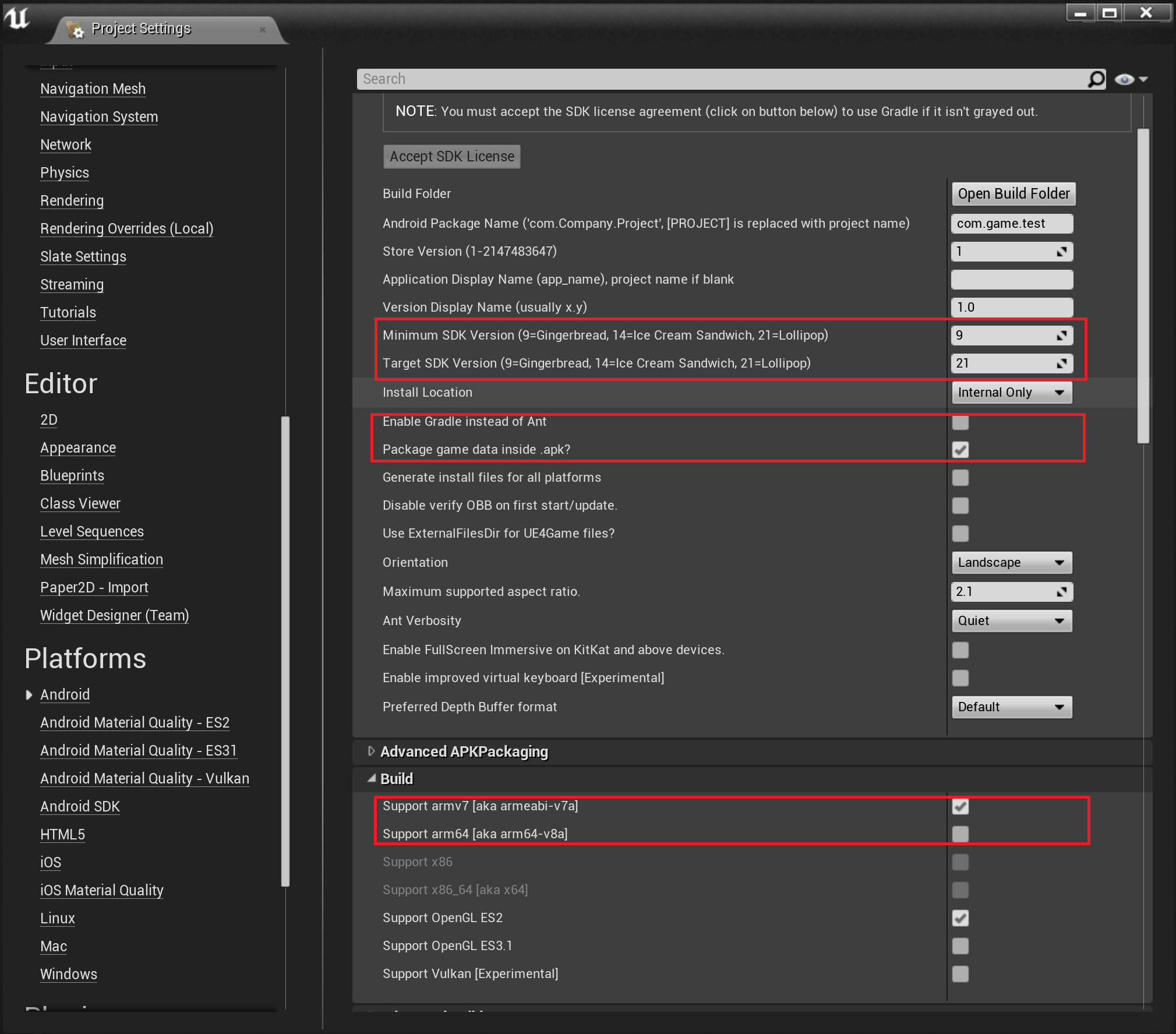Click the Accept SDK License button
1176x1034 pixels.
(451, 157)
